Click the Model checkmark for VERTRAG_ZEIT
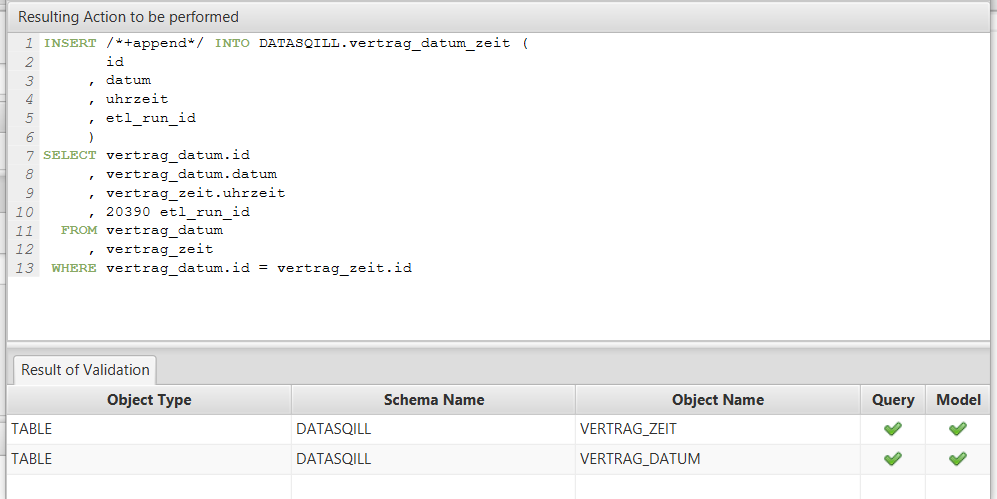The image size is (997, 499). pos(958,429)
